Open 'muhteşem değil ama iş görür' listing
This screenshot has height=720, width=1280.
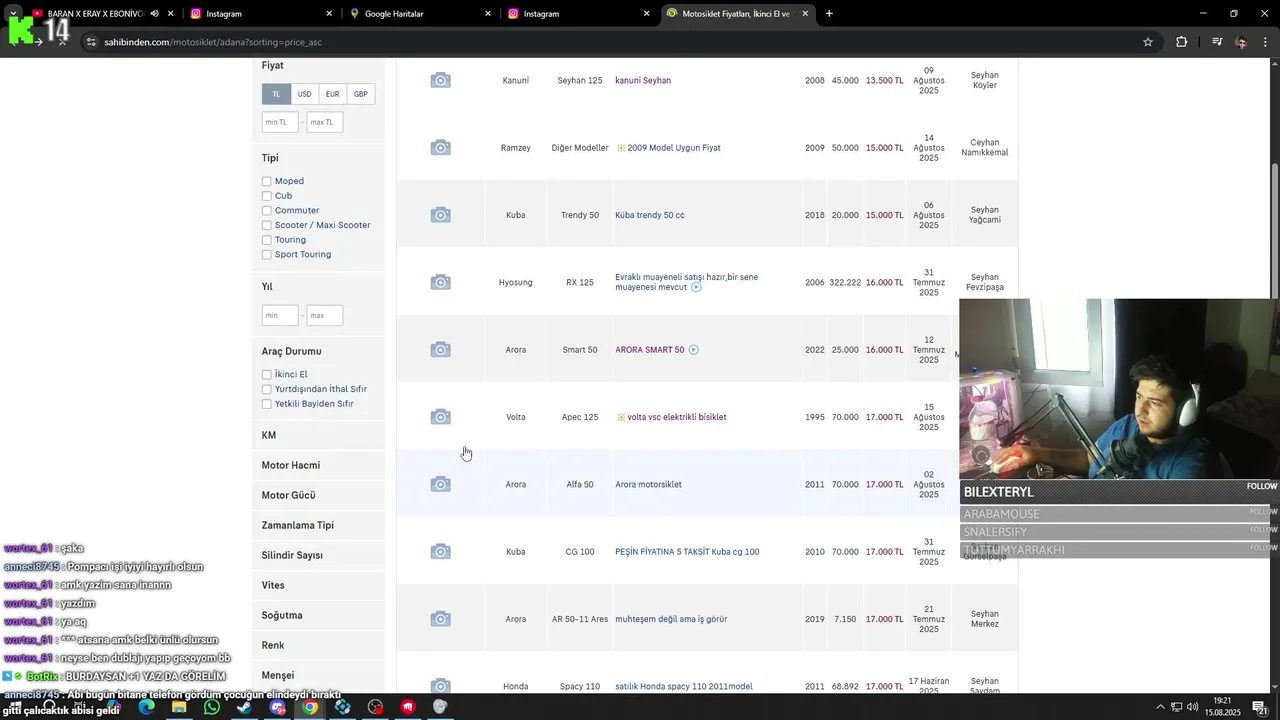pos(671,619)
